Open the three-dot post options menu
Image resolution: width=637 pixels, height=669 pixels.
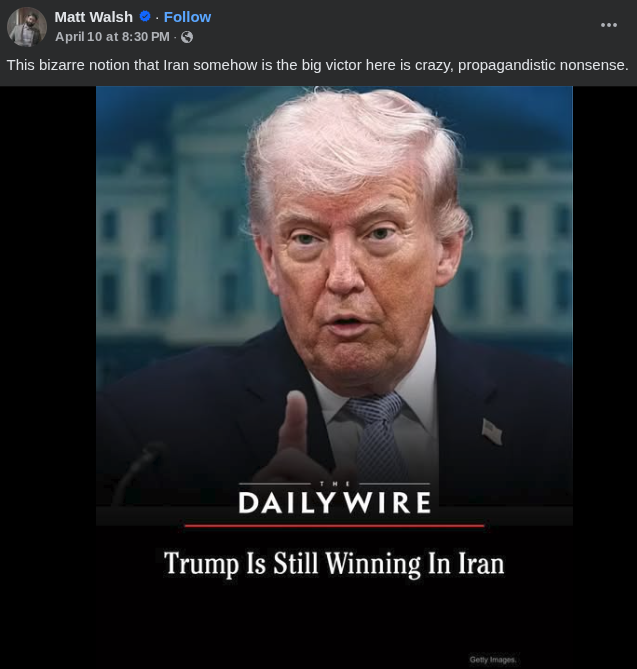[608, 25]
